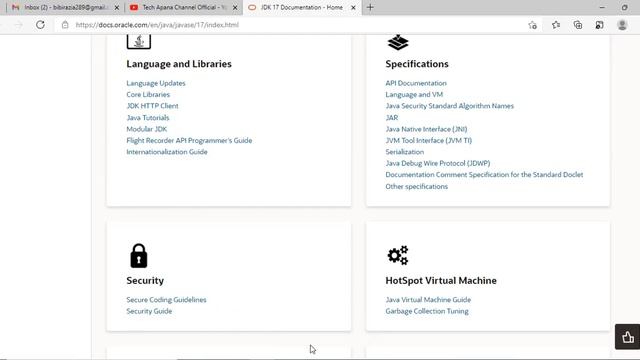
Task: Open the Java Tutorials link
Action: coord(148,118)
